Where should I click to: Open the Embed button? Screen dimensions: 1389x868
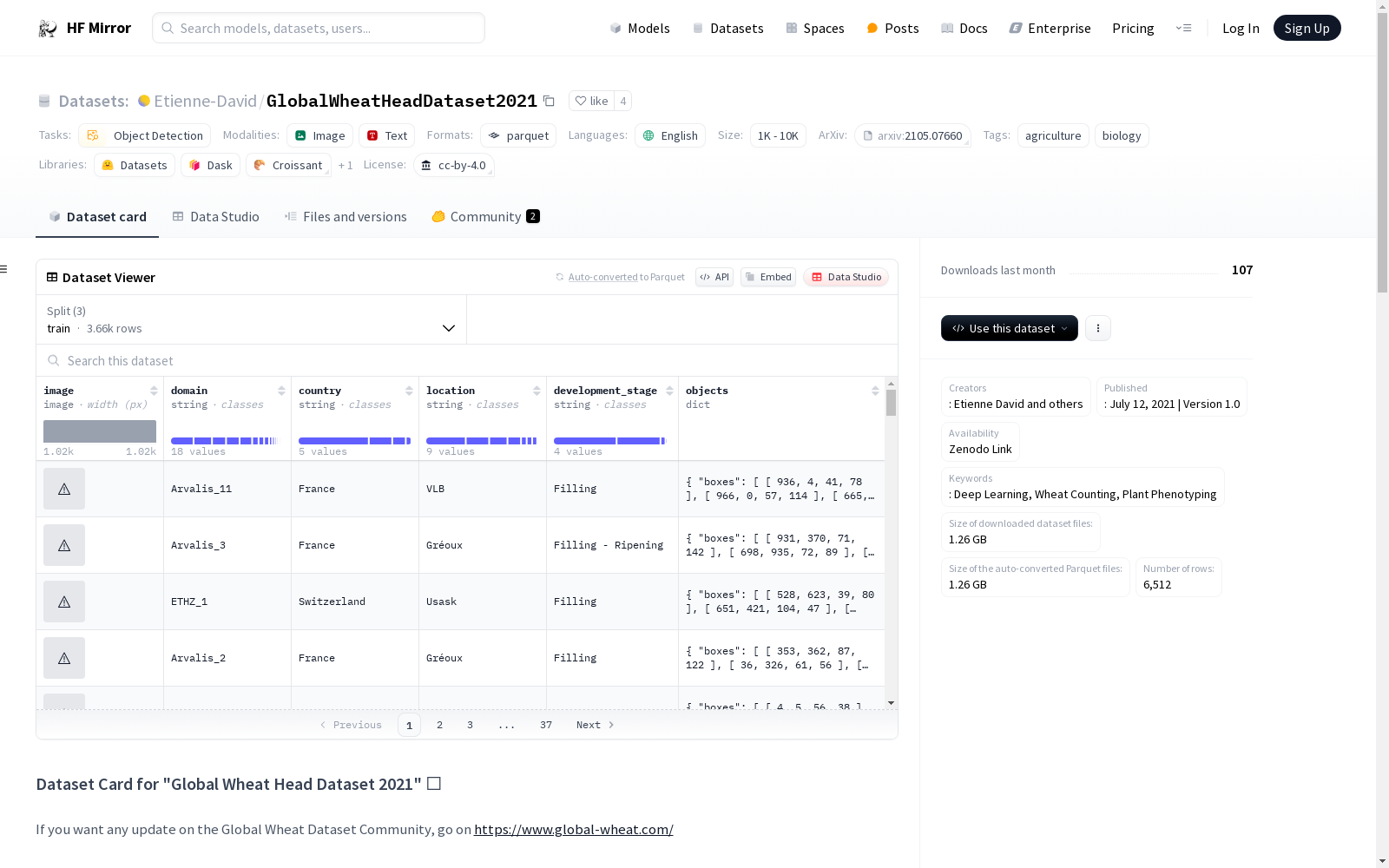(x=768, y=277)
